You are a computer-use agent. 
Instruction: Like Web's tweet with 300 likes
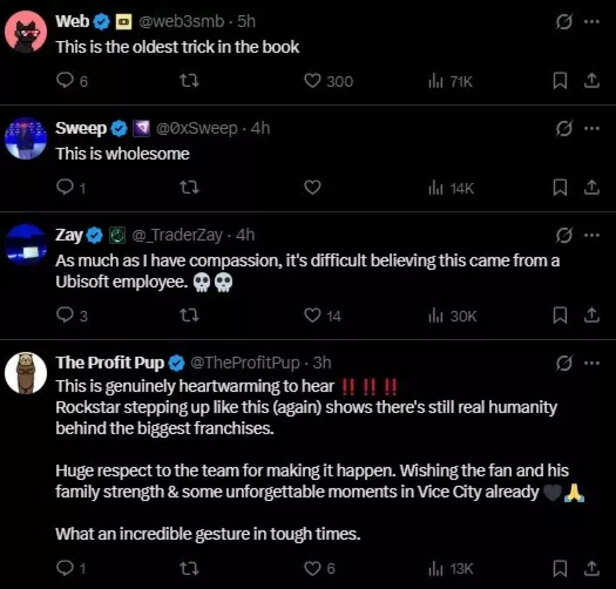tap(311, 81)
